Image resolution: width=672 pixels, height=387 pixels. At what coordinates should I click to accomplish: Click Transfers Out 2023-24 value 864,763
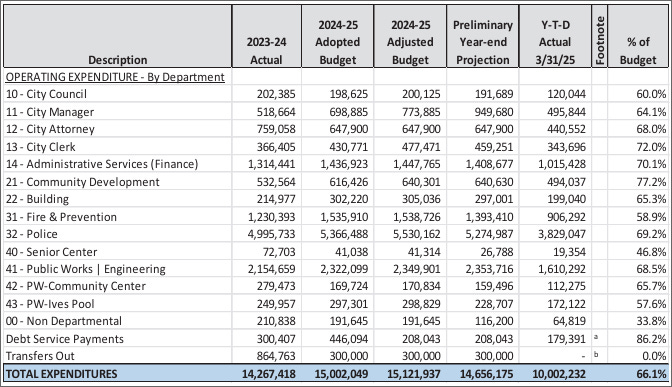[x=276, y=356]
